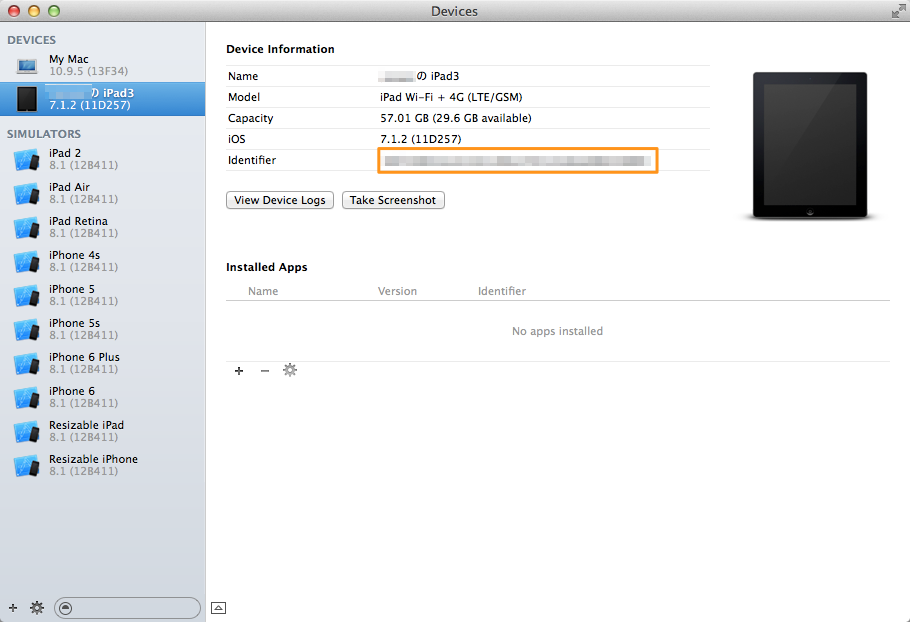
Task: Choose the iPhone 5 simulator
Action: pyautogui.click(x=102, y=295)
